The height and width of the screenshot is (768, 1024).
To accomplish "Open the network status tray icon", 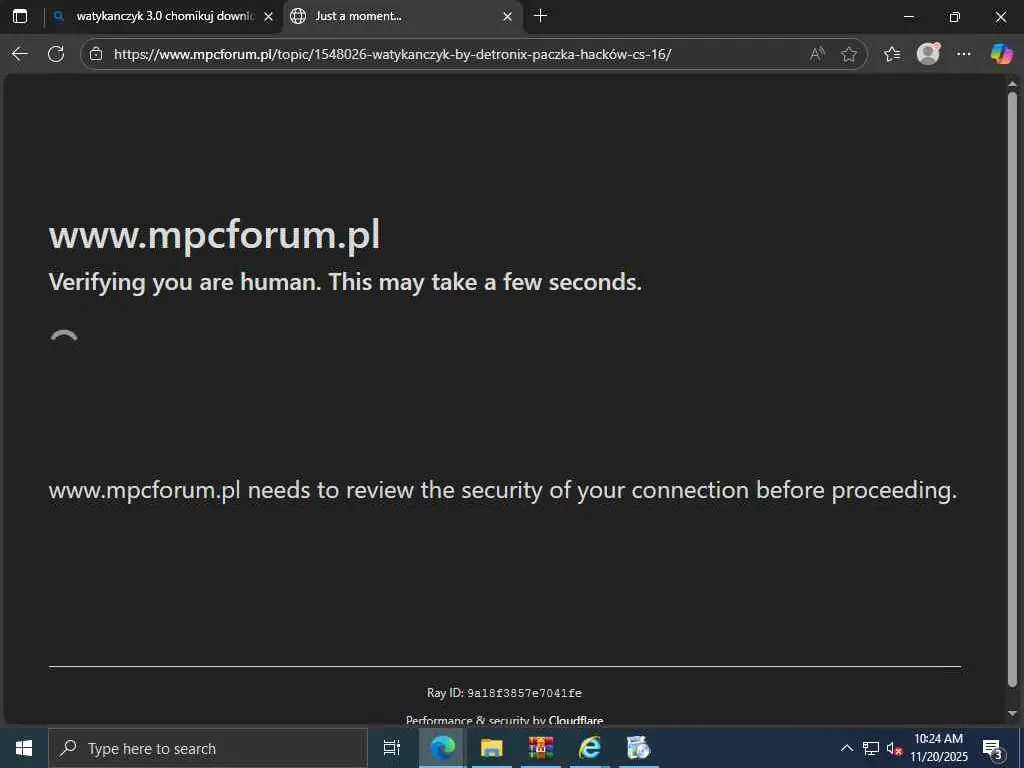I will [x=871, y=748].
